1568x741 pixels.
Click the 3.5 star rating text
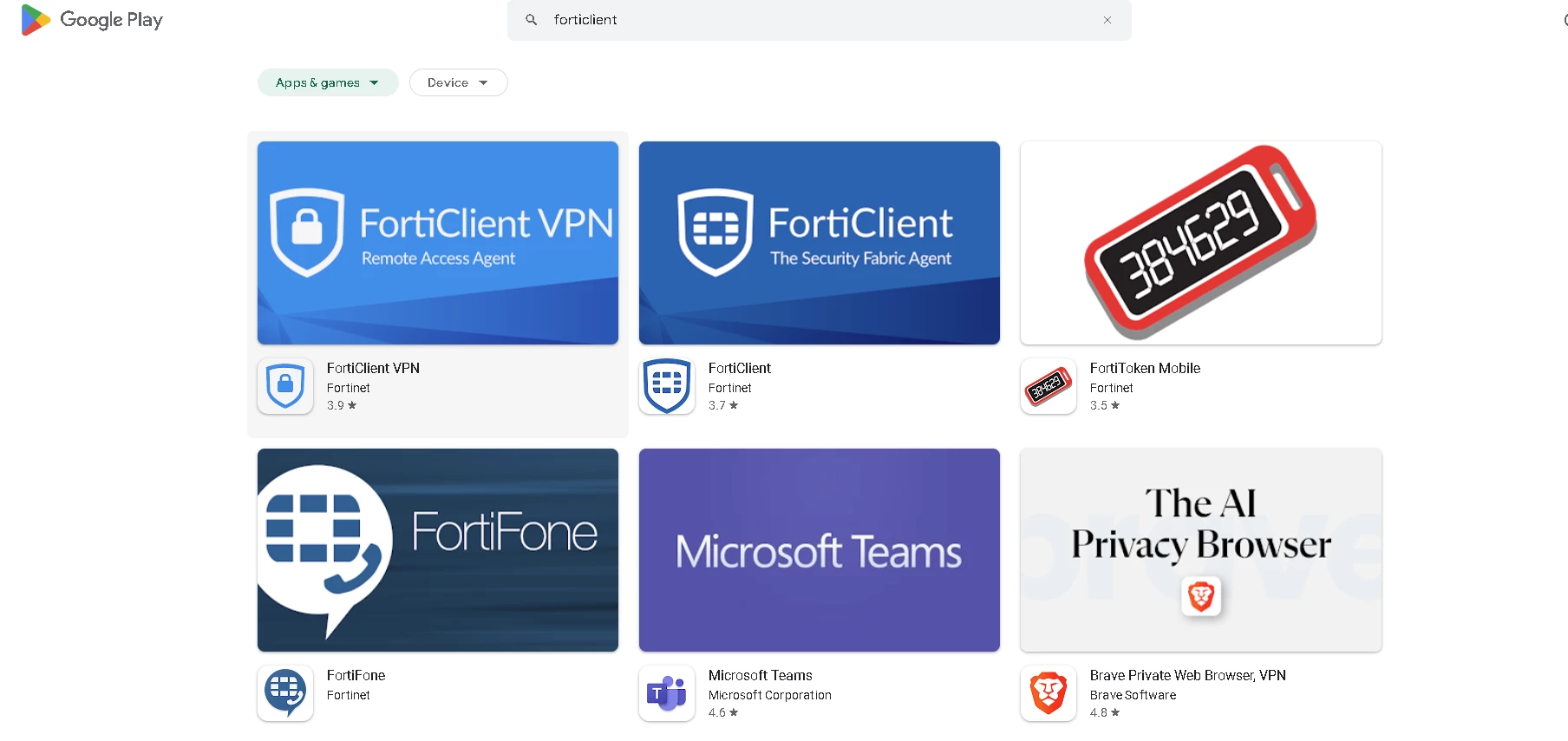pos(1105,405)
